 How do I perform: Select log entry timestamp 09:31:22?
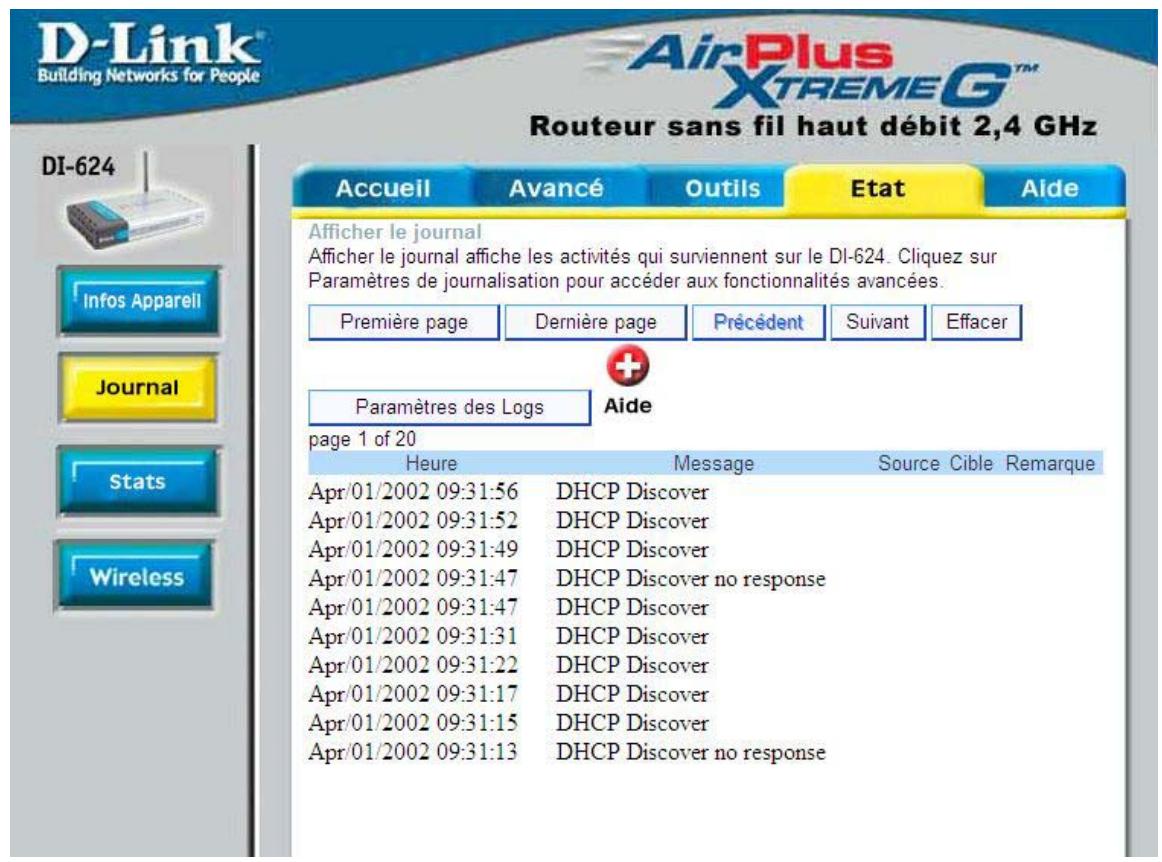(x=413, y=666)
